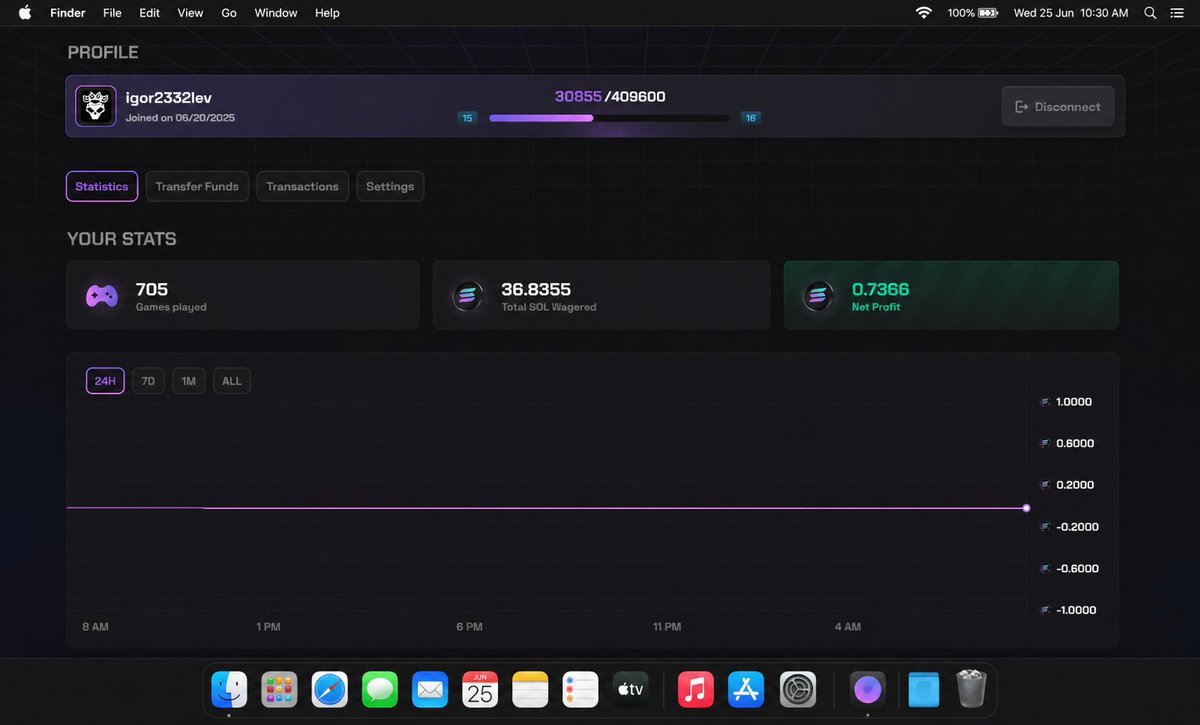Select the 7D chart range
The image size is (1200, 725).
[x=148, y=381]
